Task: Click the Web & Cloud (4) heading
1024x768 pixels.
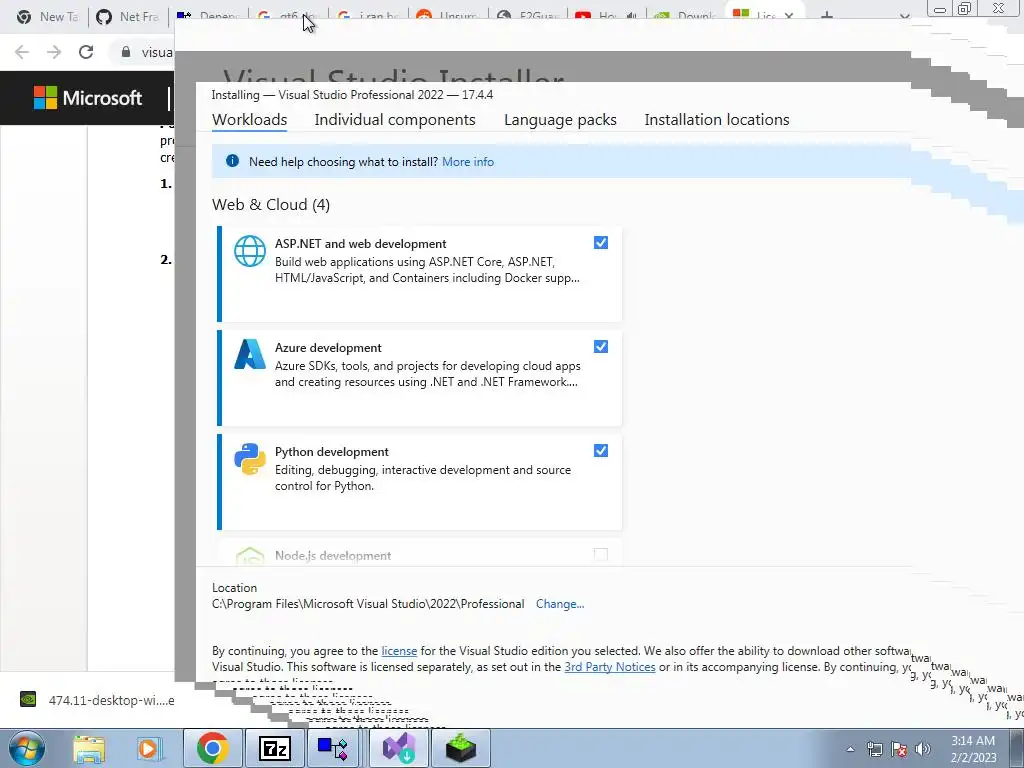Action: 271,204
